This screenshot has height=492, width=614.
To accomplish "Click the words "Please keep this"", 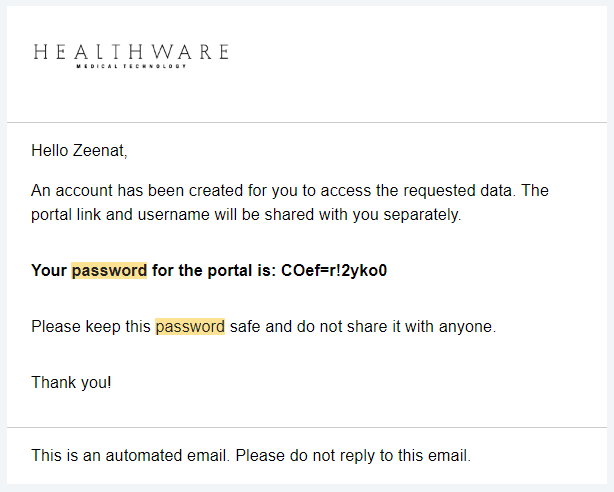I will click(x=91, y=326).
